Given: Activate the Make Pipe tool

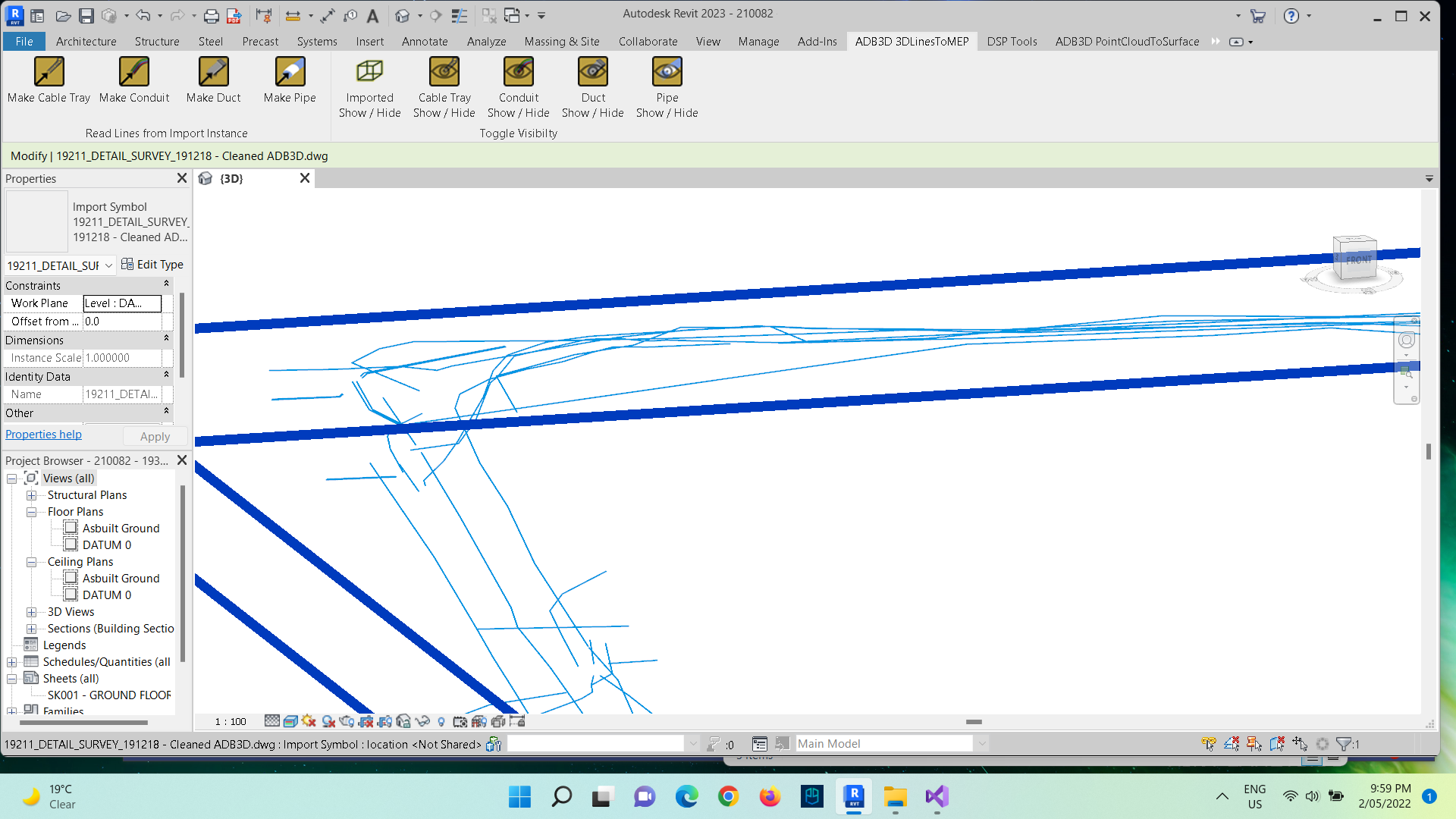Looking at the screenshot, I should pos(290,80).
